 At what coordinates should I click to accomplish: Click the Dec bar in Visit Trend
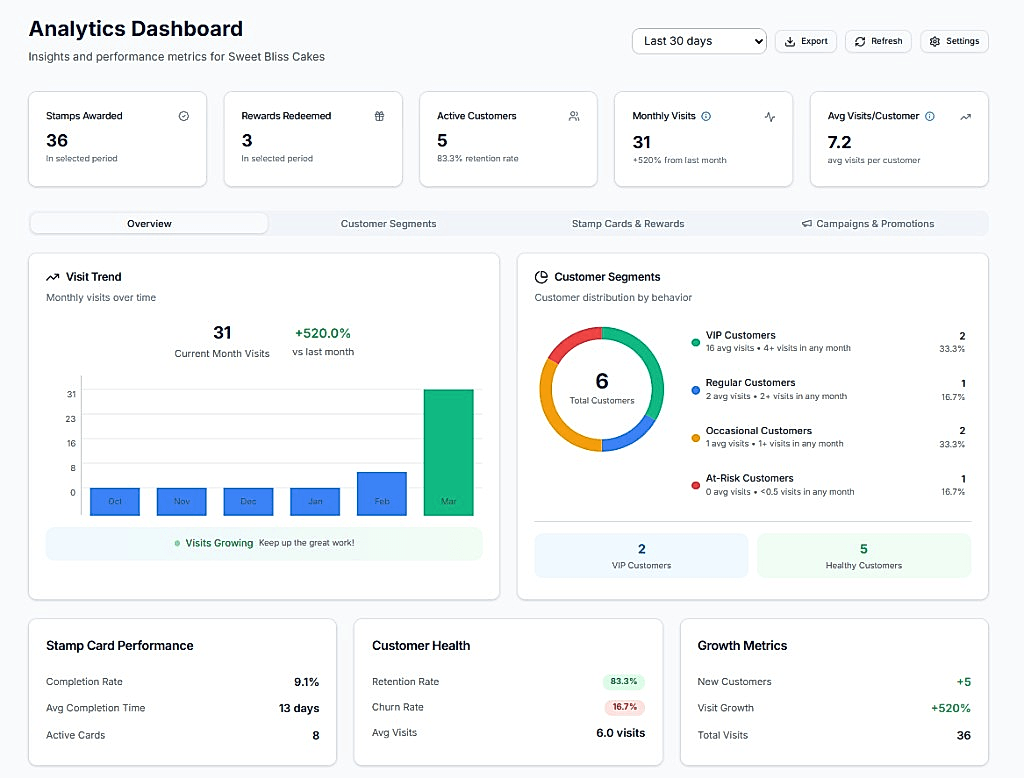point(248,502)
